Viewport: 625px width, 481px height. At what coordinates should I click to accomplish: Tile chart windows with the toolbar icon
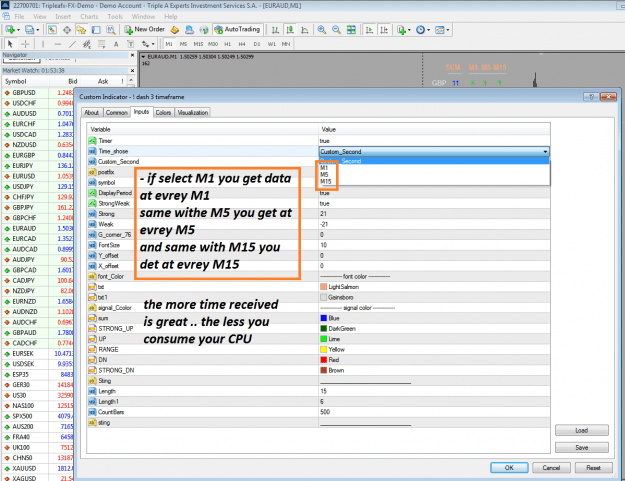351,29
